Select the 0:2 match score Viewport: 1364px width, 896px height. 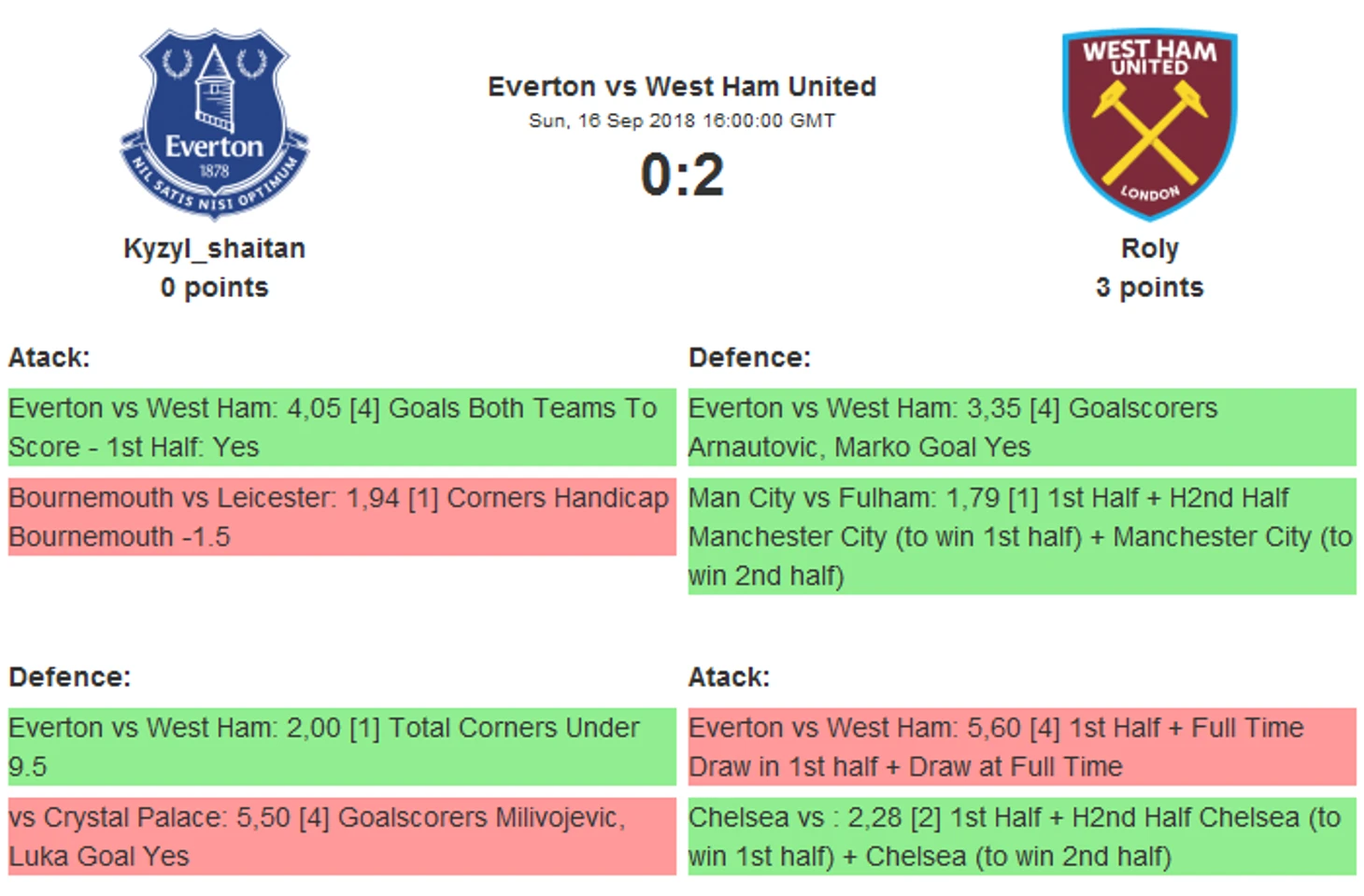coord(682,175)
